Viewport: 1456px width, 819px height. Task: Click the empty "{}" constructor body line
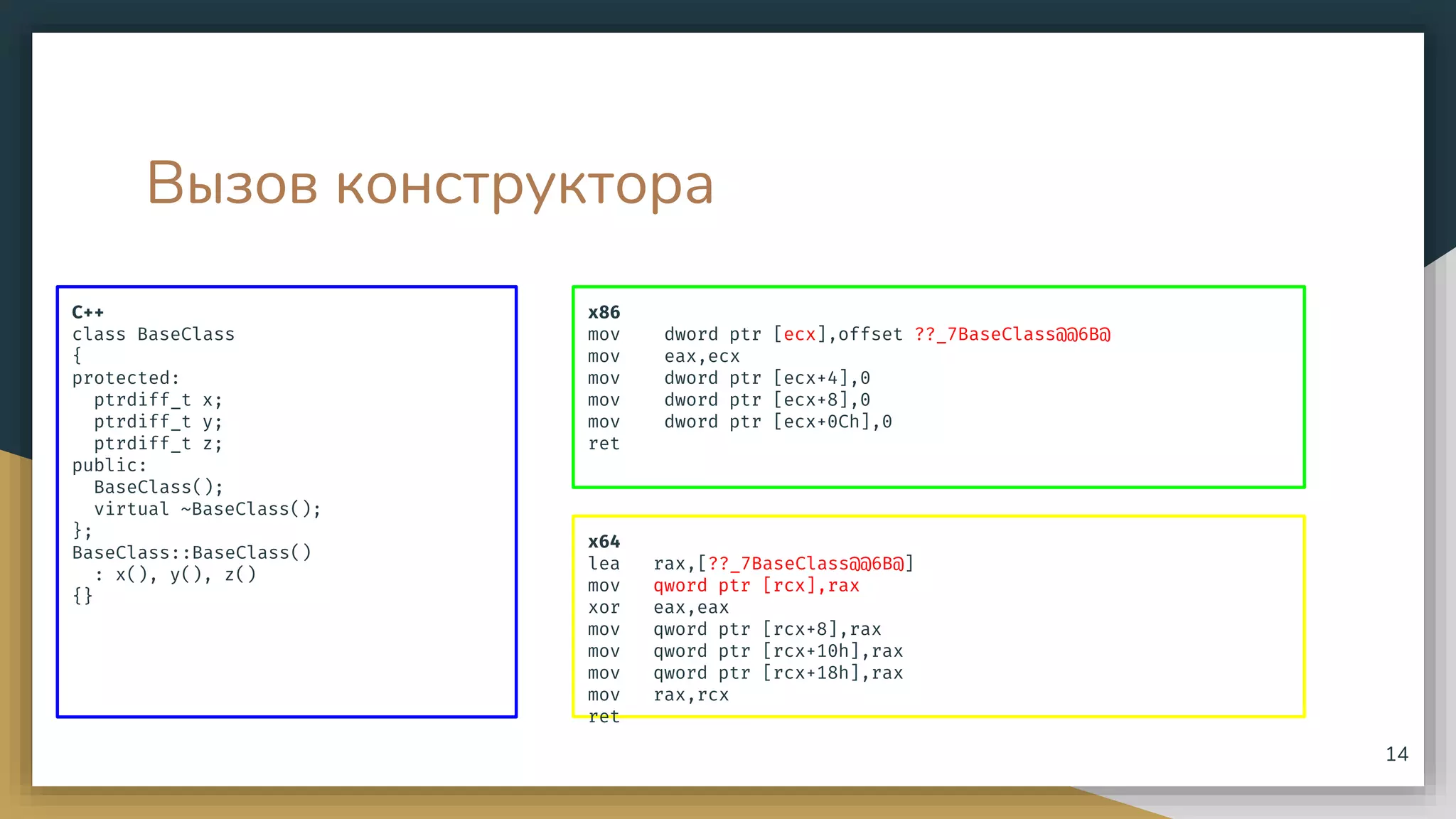(82, 596)
